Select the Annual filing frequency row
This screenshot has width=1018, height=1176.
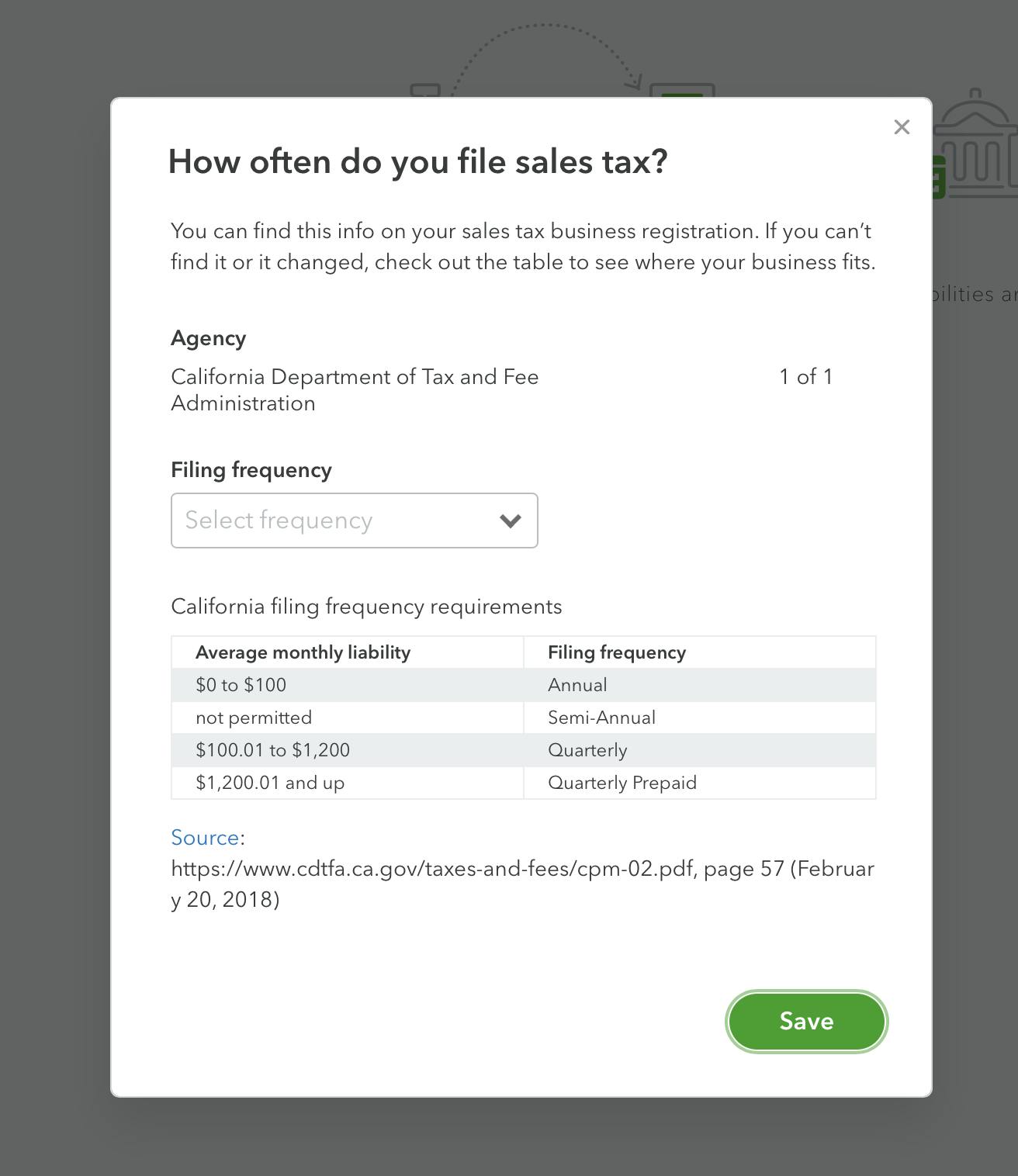click(577, 685)
